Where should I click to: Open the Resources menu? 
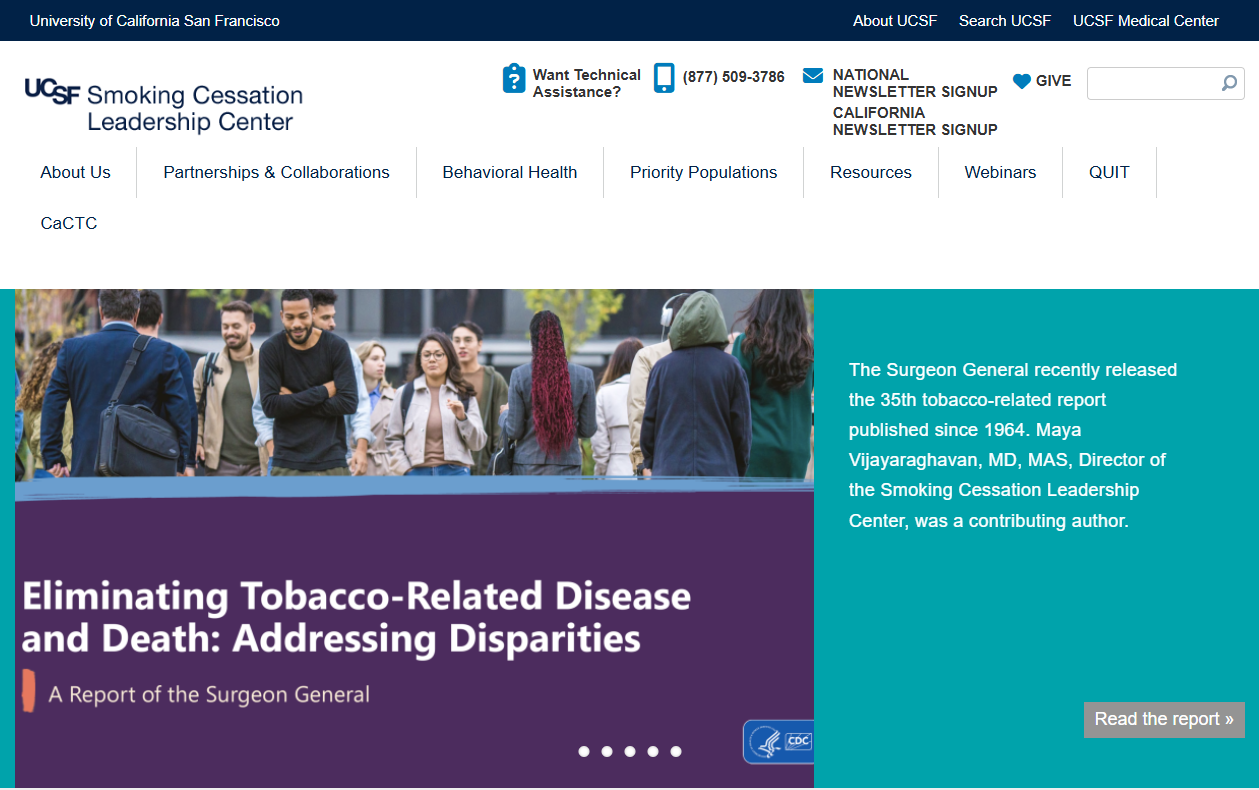pos(871,172)
